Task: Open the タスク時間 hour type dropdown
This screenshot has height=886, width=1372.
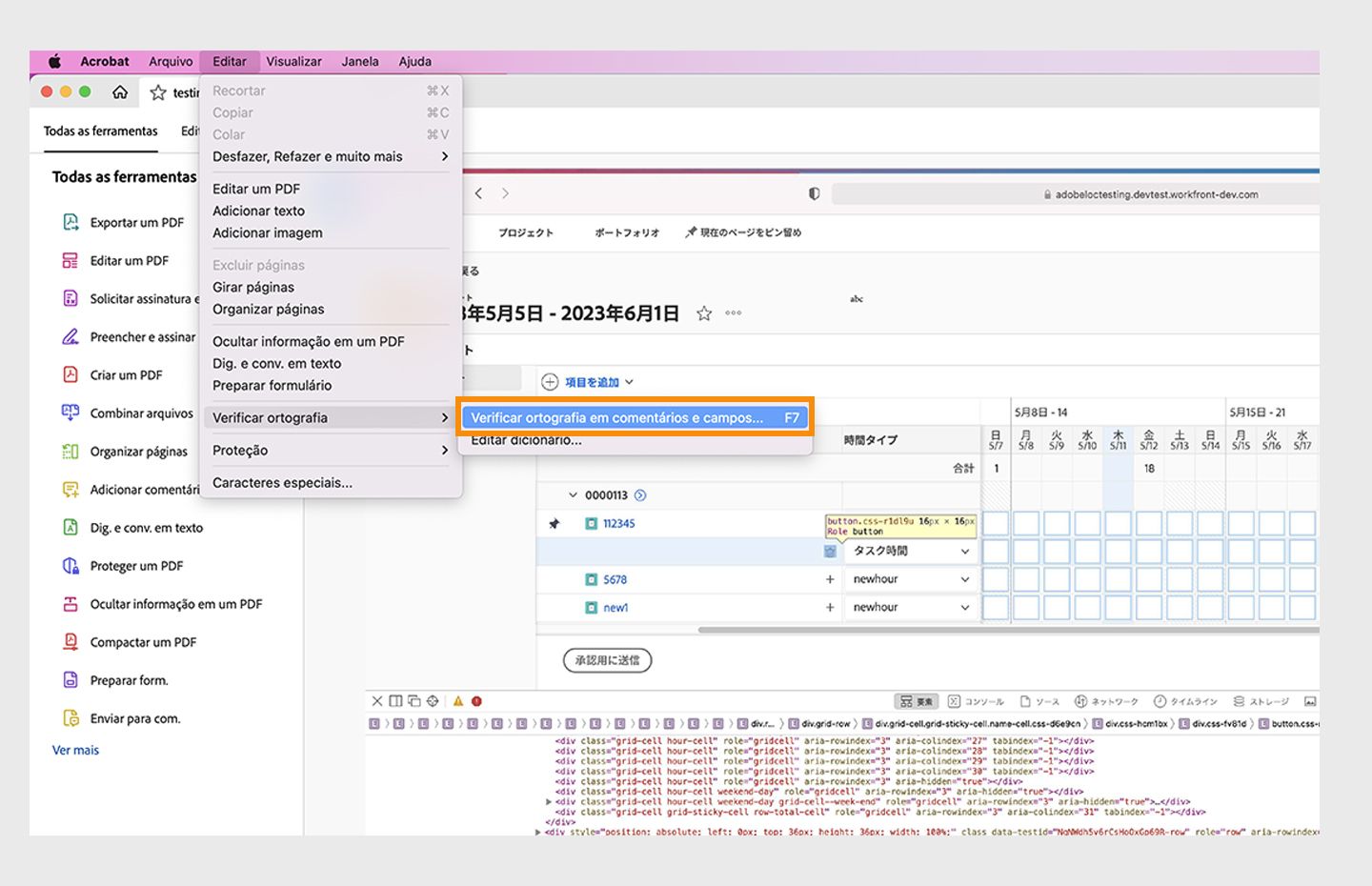Action: pos(910,552)
